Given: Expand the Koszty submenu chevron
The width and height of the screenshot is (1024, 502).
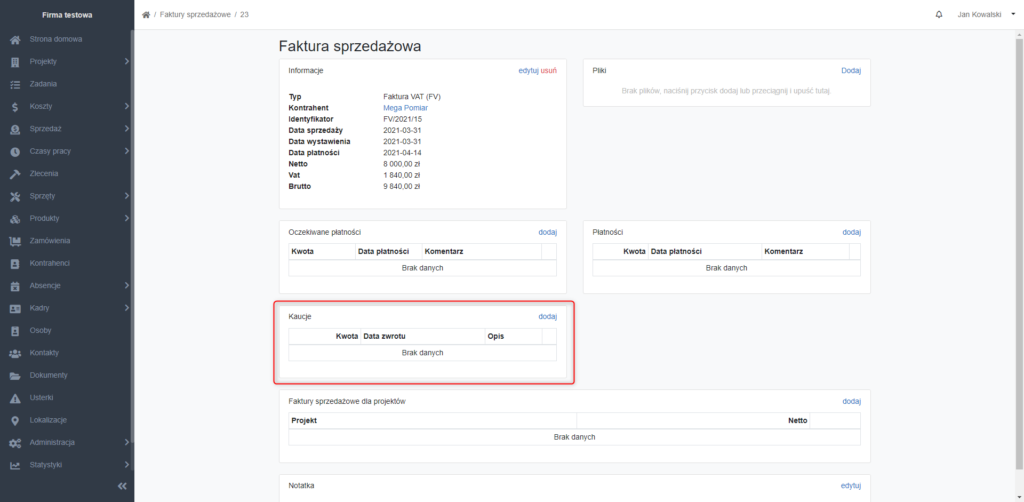Looking at the screenshot, I should pos(127,106).
